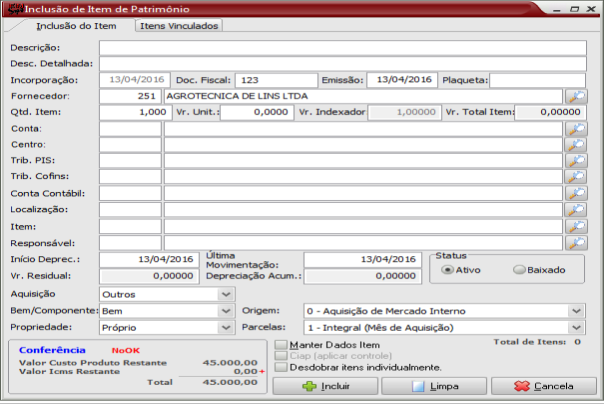Open the Conta lookup search icon

pos(576,129)
